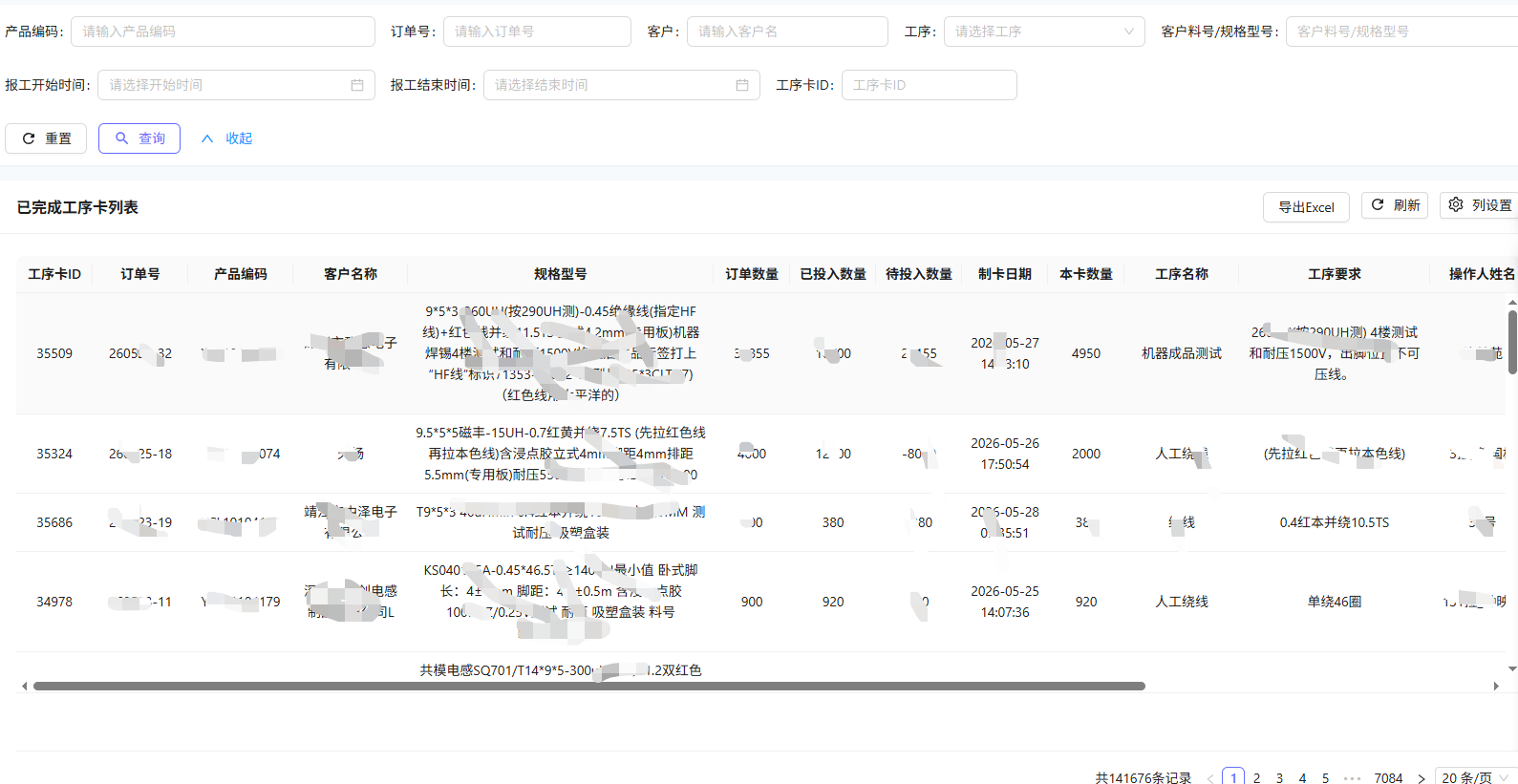
Task: Click the 查询 button
Action: tap(139, 138)
